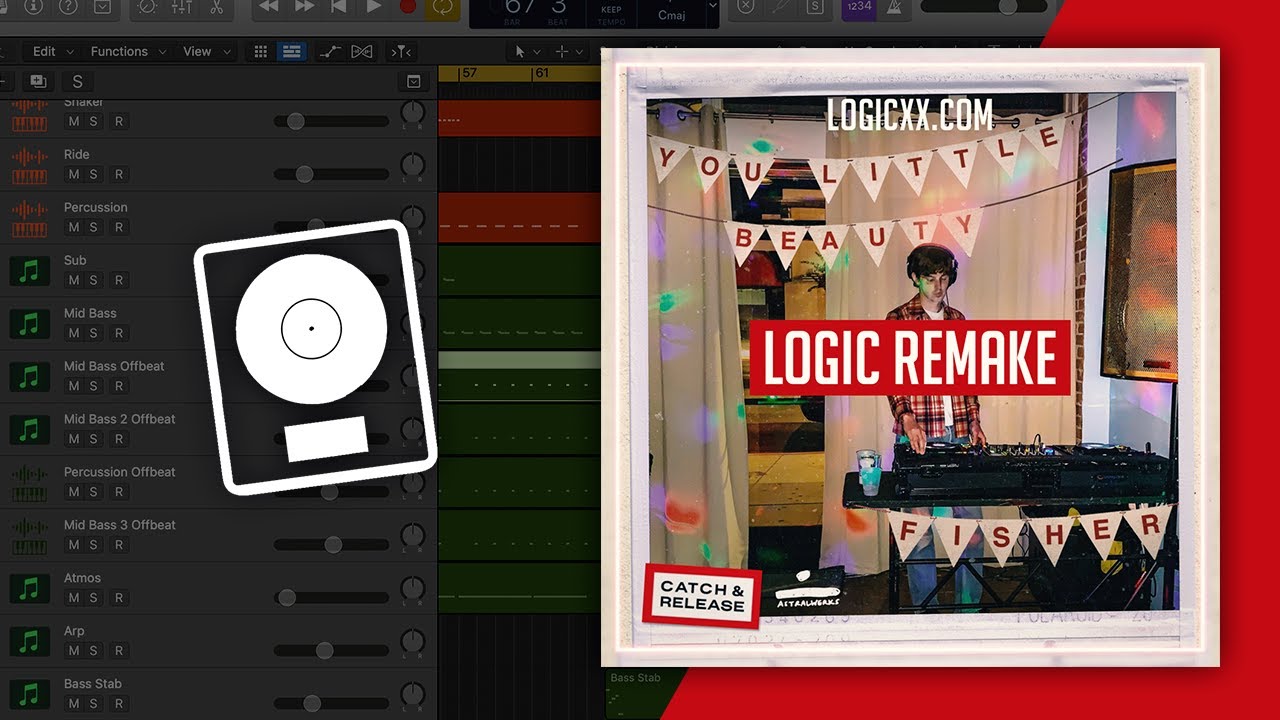Click the Bass Stab region label
The image size is (1280, 720).
[x=635, y=678]
